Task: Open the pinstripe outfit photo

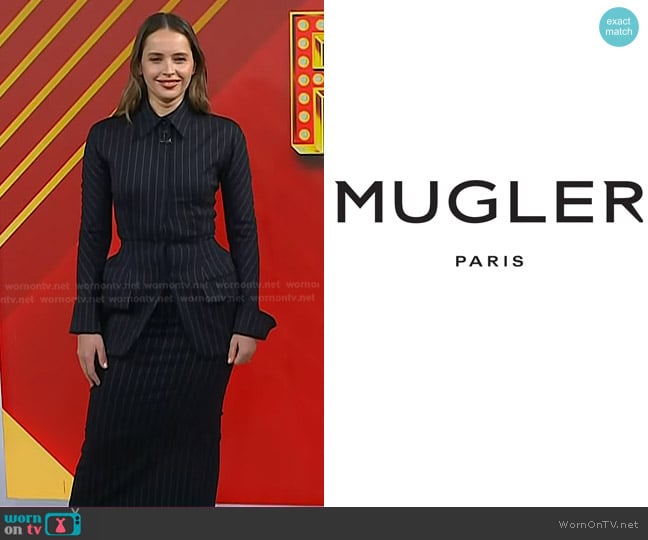Action: [x=162, y=253]
